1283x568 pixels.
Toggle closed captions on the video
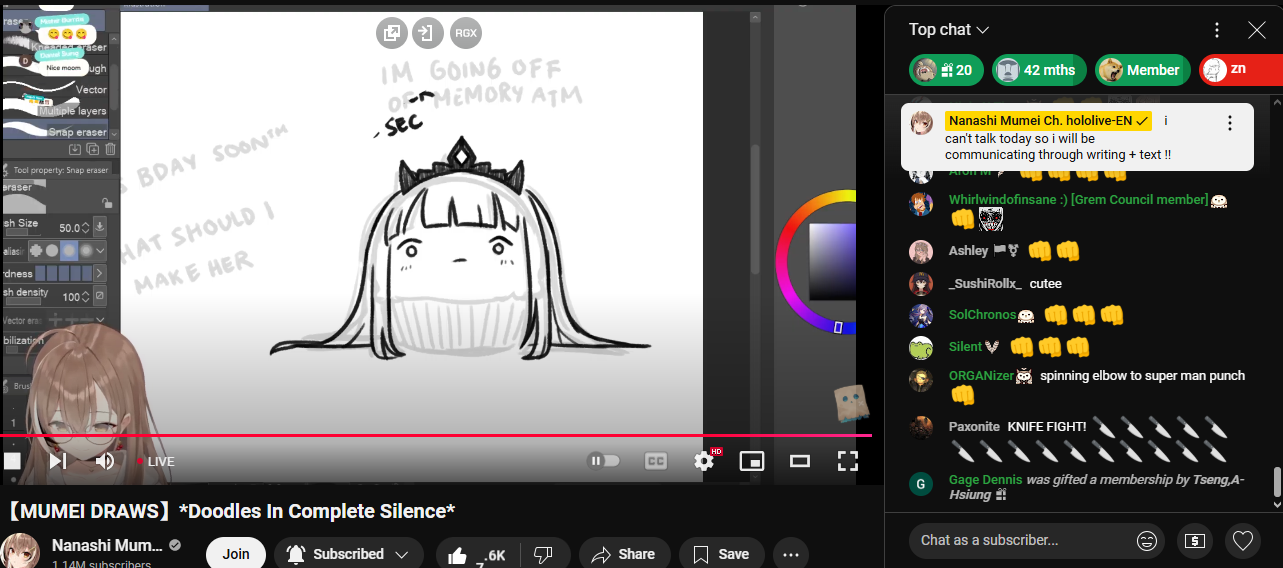click(656, 461)
